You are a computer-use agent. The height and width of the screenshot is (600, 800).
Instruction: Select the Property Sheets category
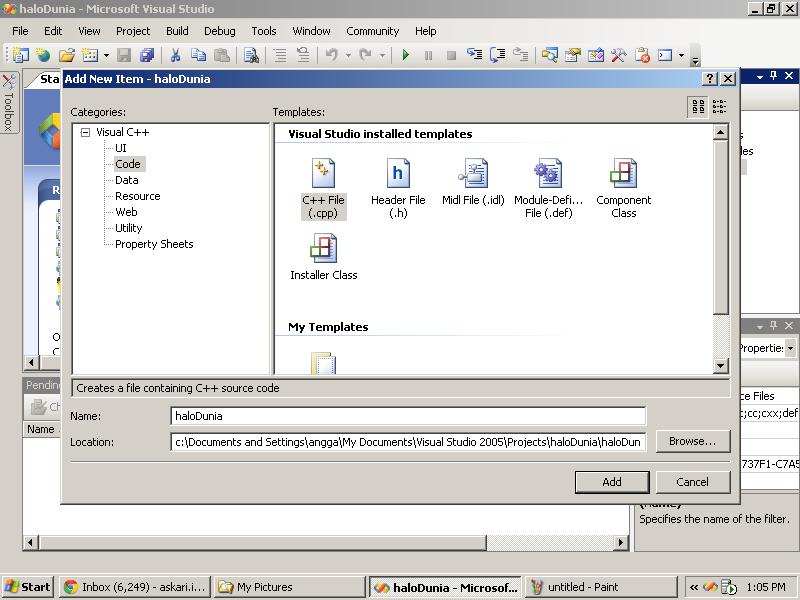[x=154, y=244]
